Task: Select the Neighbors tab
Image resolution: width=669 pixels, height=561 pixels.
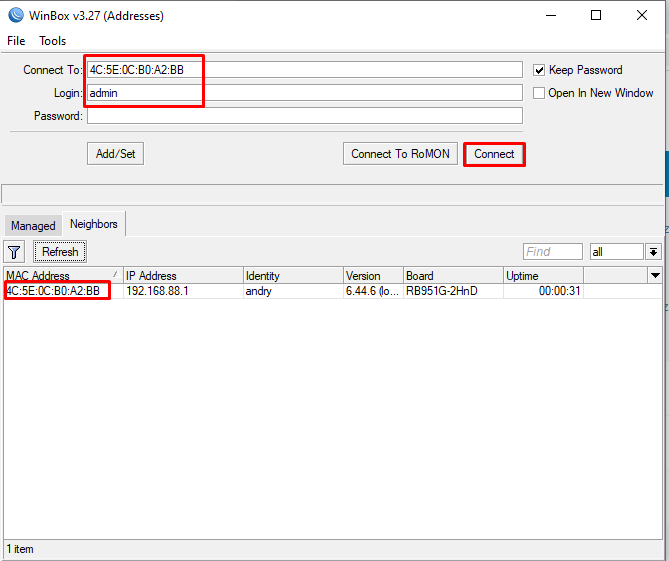Action: pos(93,225)
